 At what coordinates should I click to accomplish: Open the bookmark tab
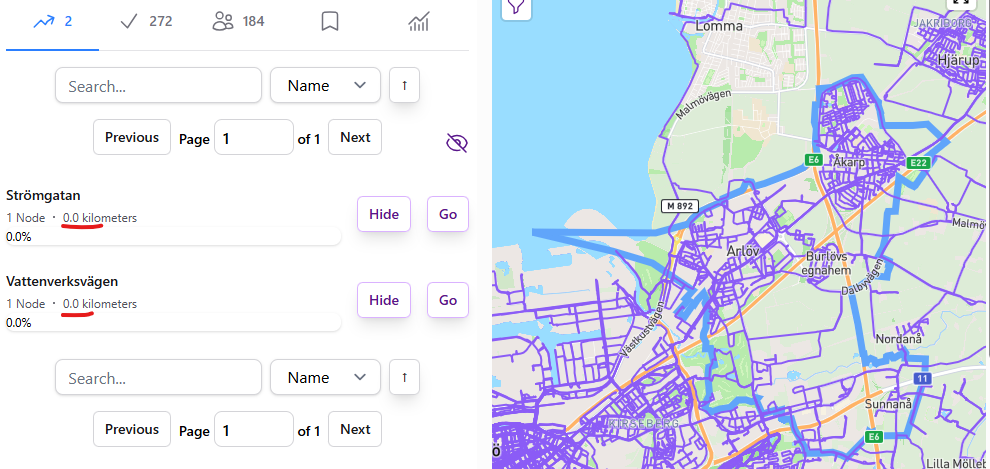[x=329, y=21]
